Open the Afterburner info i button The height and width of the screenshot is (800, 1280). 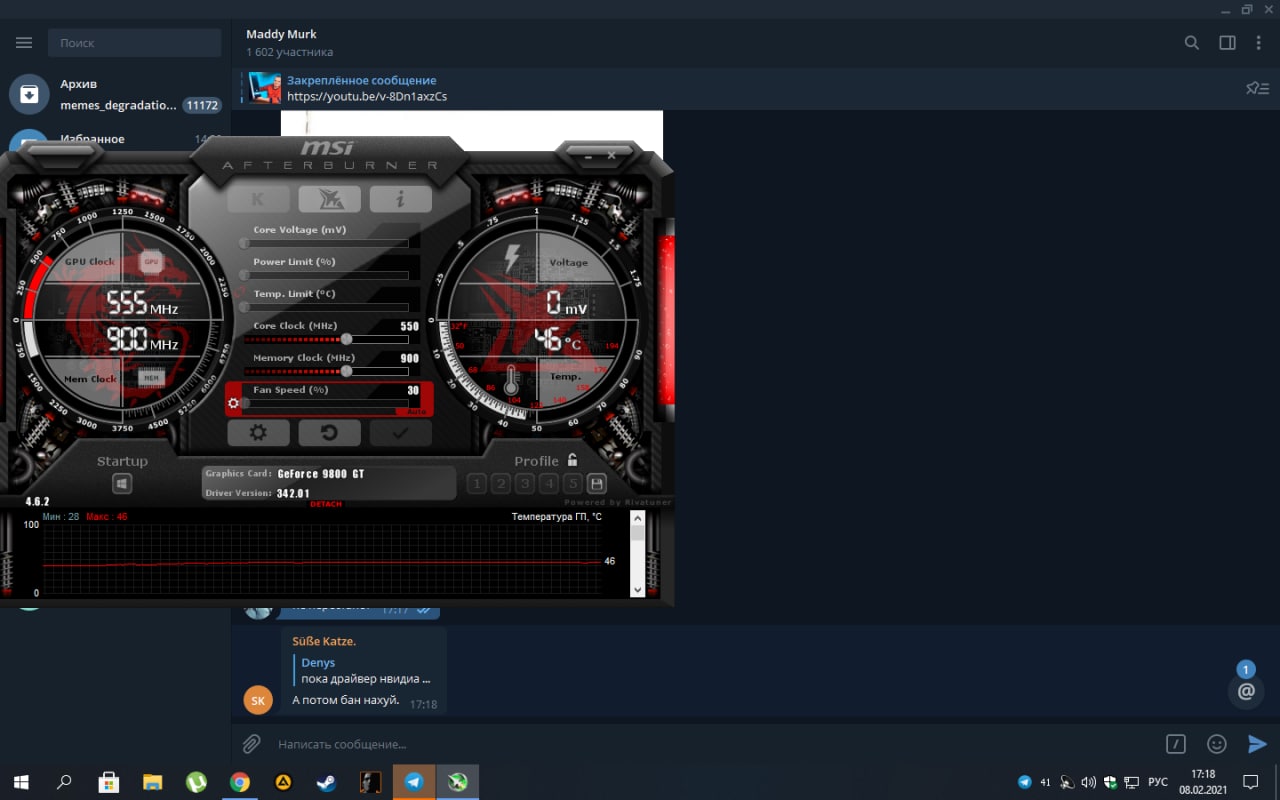click(x=400, y=198)
